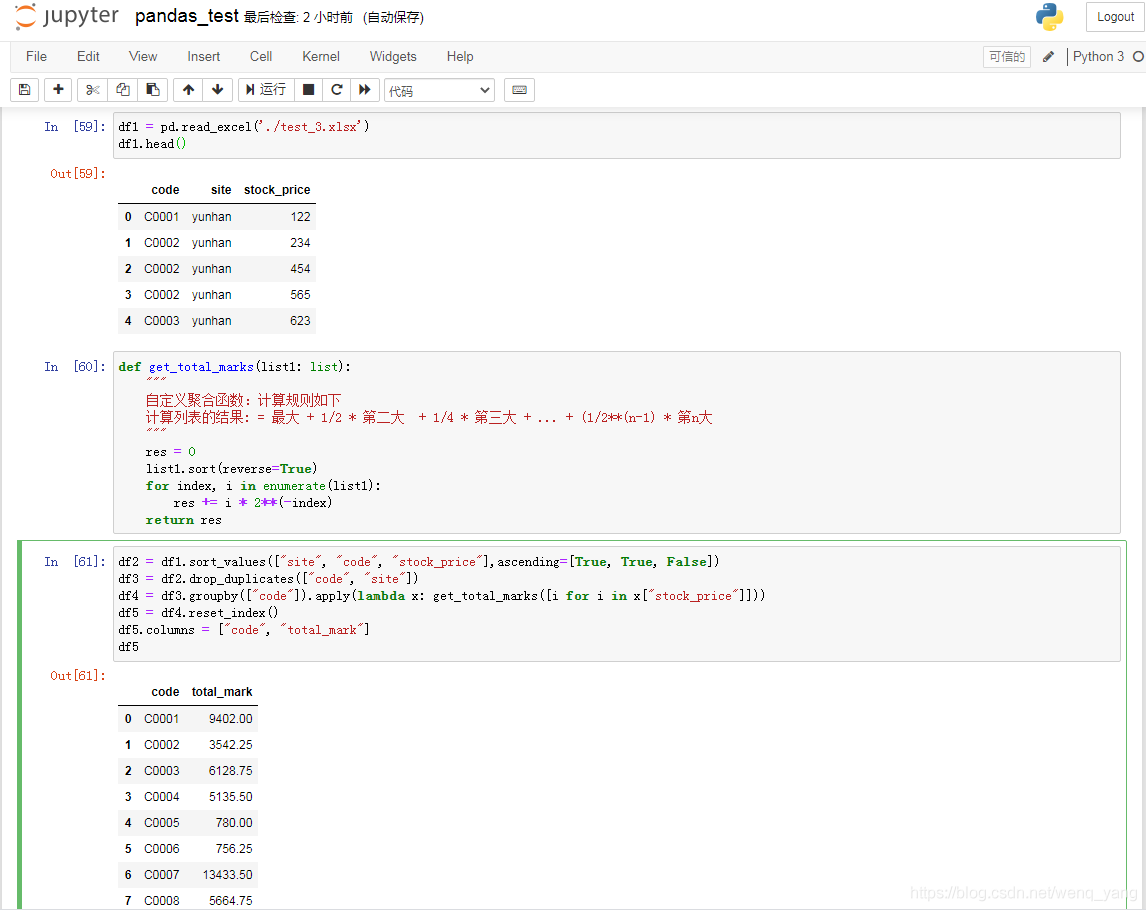Cut the selected cell using the scissors icon
Screen dimensions: 1146x911
coord(91,89)
